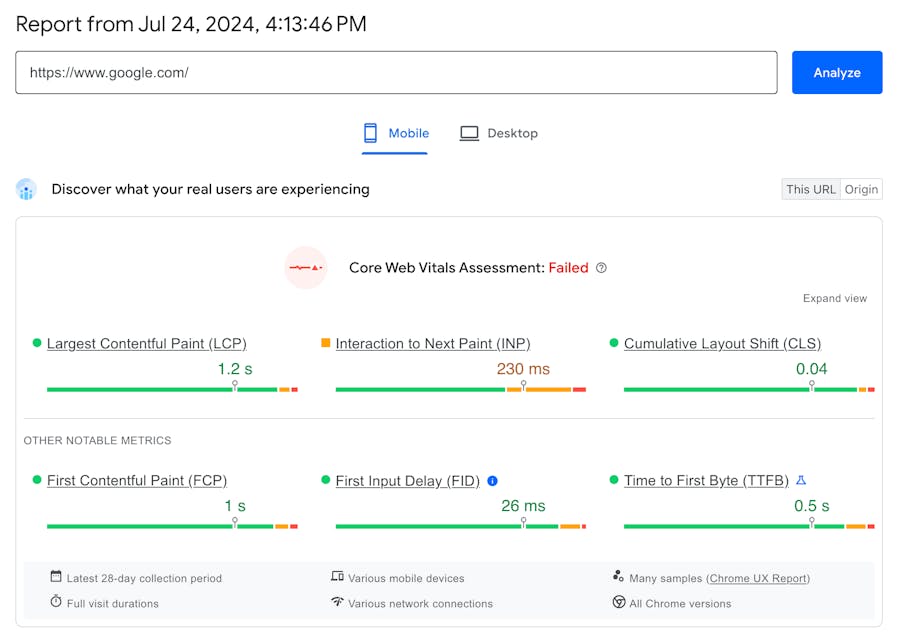Click the real users experience chart icon
The height and width of the screenshot is (644, 900).
(x=26, y=189)
